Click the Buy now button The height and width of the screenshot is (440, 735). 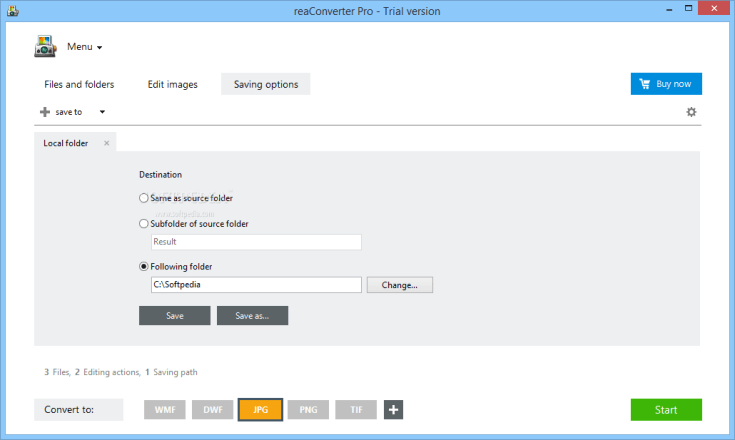[666, 84]
